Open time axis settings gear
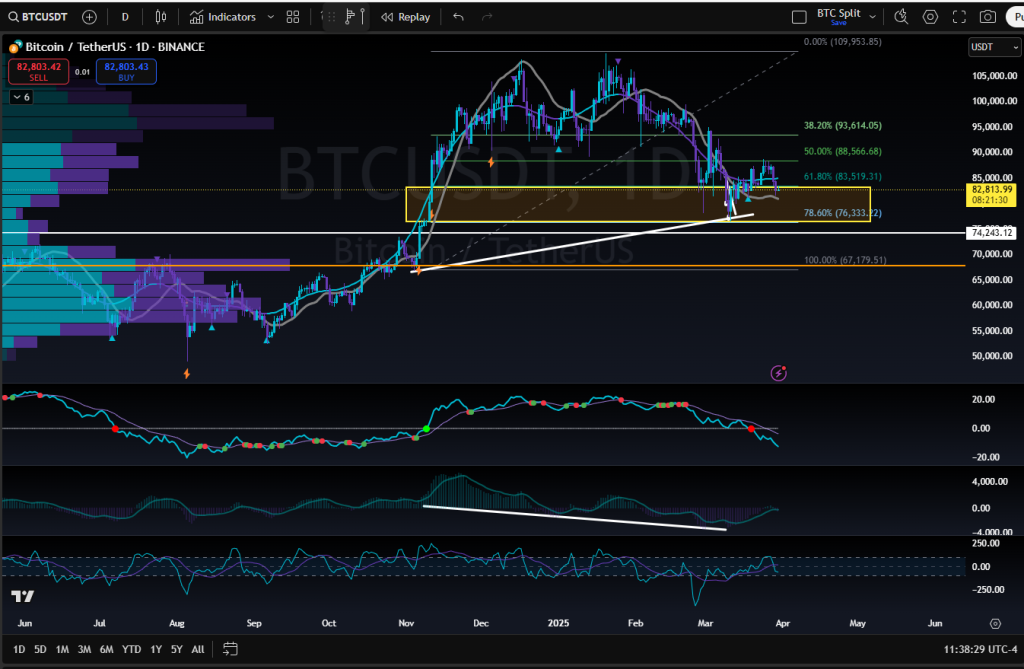The height and width of the screenshot is (669, 1024). tap(995, 623)
